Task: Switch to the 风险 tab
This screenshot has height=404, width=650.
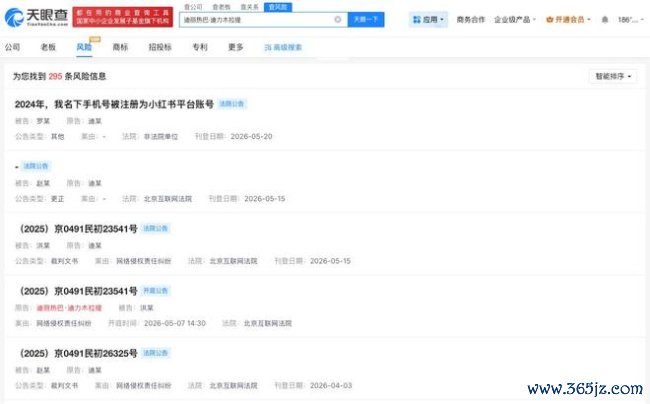Action: click(x=84, y=47)
